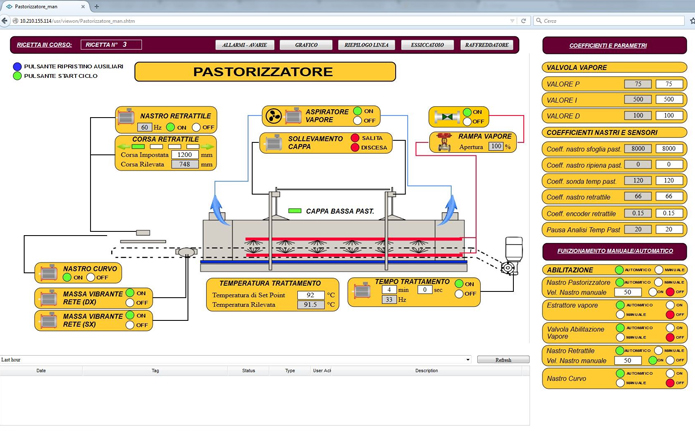
Task: Click the Coefficienti e Parametri header link
Action: click(x=608, y=46)
